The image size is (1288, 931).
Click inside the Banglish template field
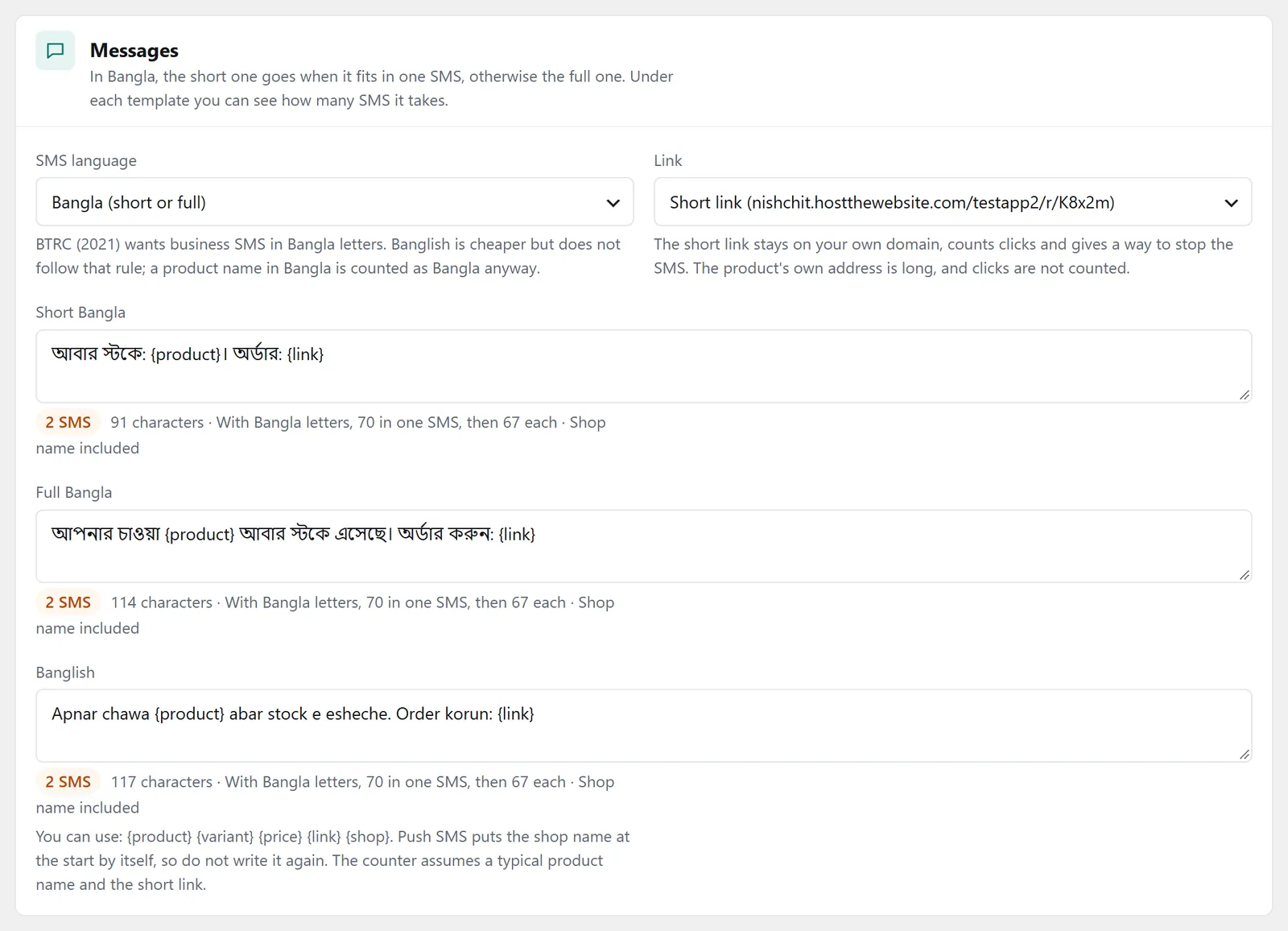point(643,726)
